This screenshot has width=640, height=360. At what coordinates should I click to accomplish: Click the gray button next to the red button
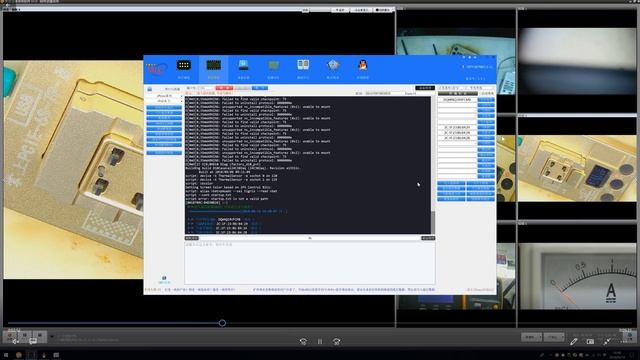[x=242, y=88]
